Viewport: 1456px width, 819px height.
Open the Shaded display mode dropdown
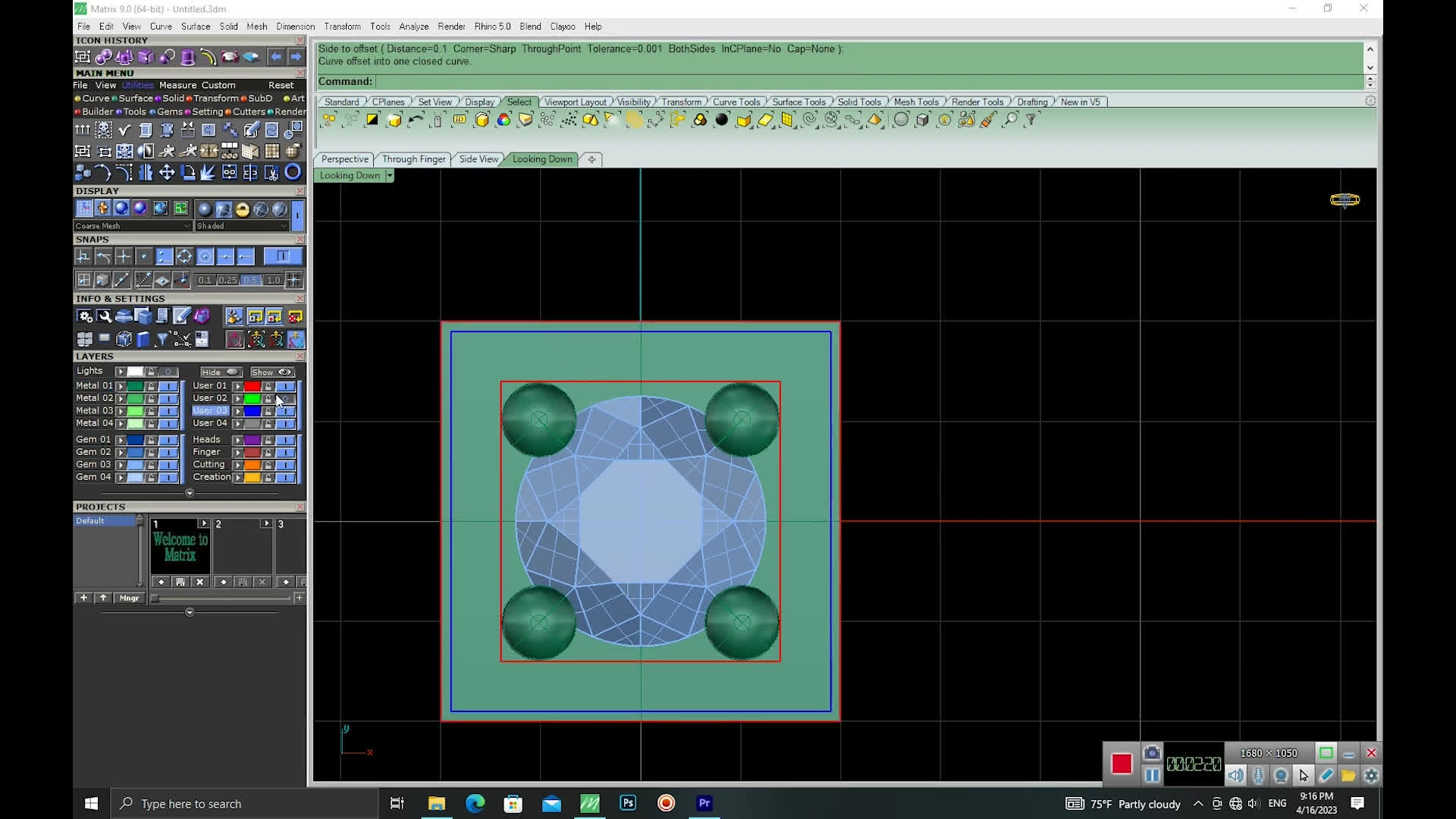coord(284,226)
